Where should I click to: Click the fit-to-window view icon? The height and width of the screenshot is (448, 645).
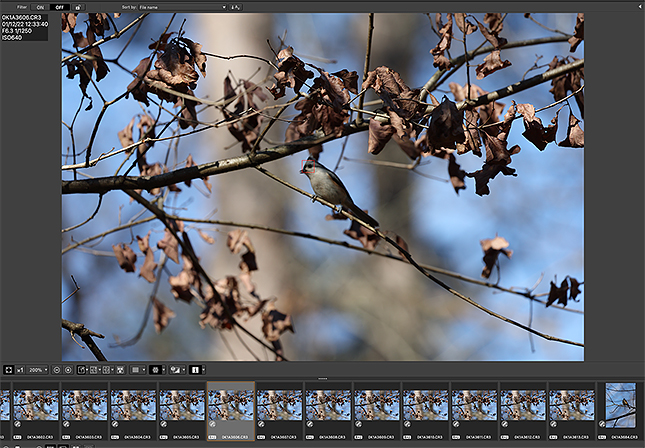pos(8,369)
